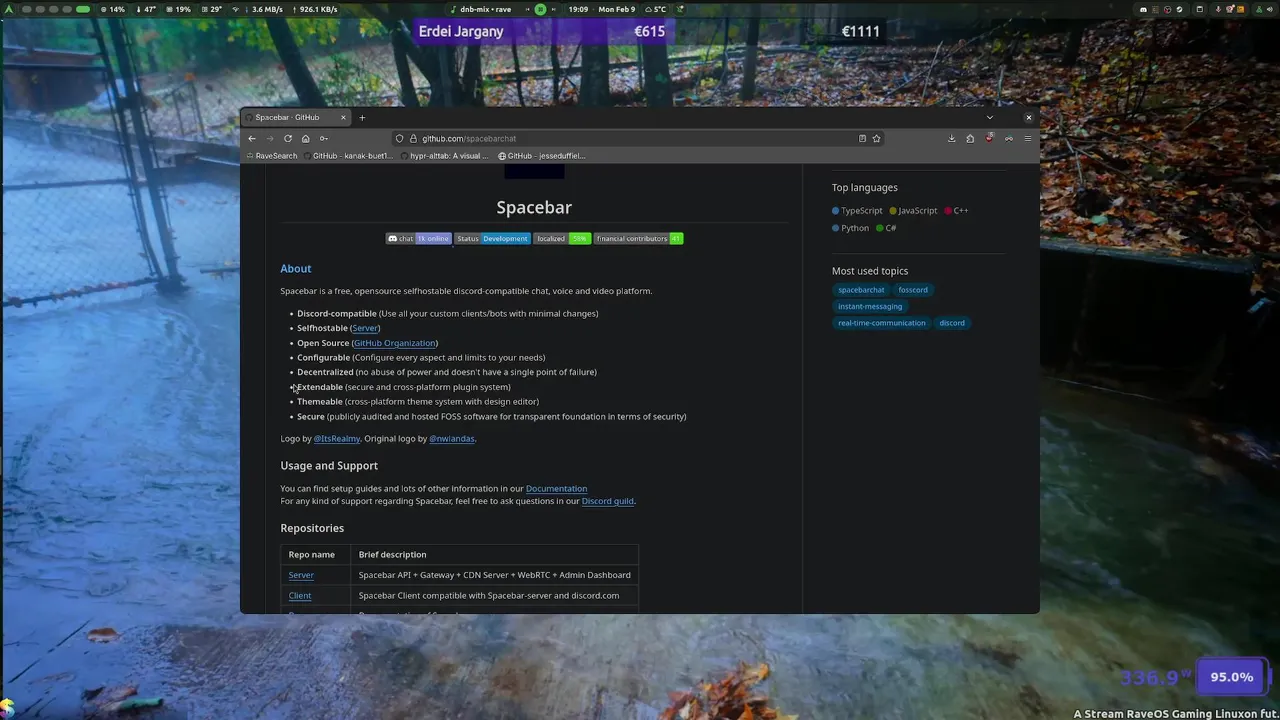Click the Status Development badge
The height and width of the screenshot is (720, 1280).
pos(492,239)
